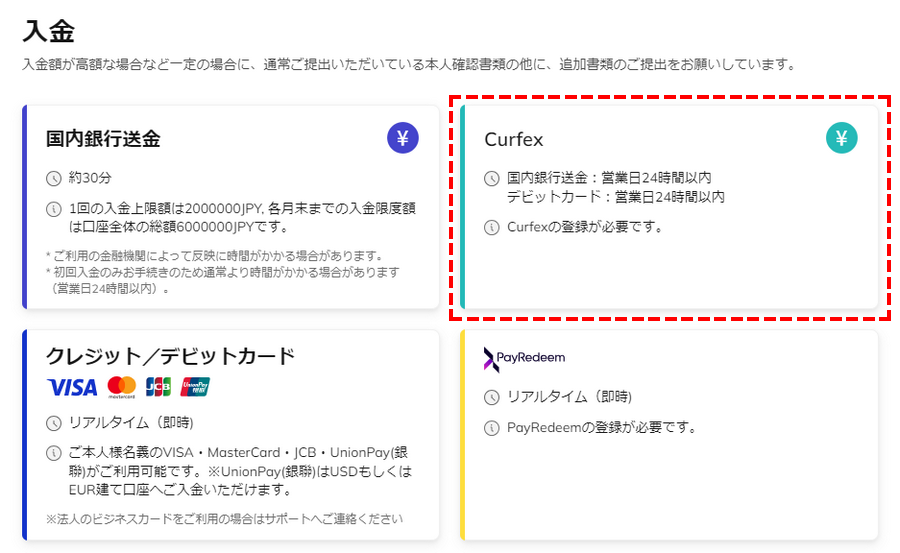Click the 1回の入金上限額は2000000JPY limit text
Image resolution: width=900 pixels, height=553 pixels.
click(242, 218)
